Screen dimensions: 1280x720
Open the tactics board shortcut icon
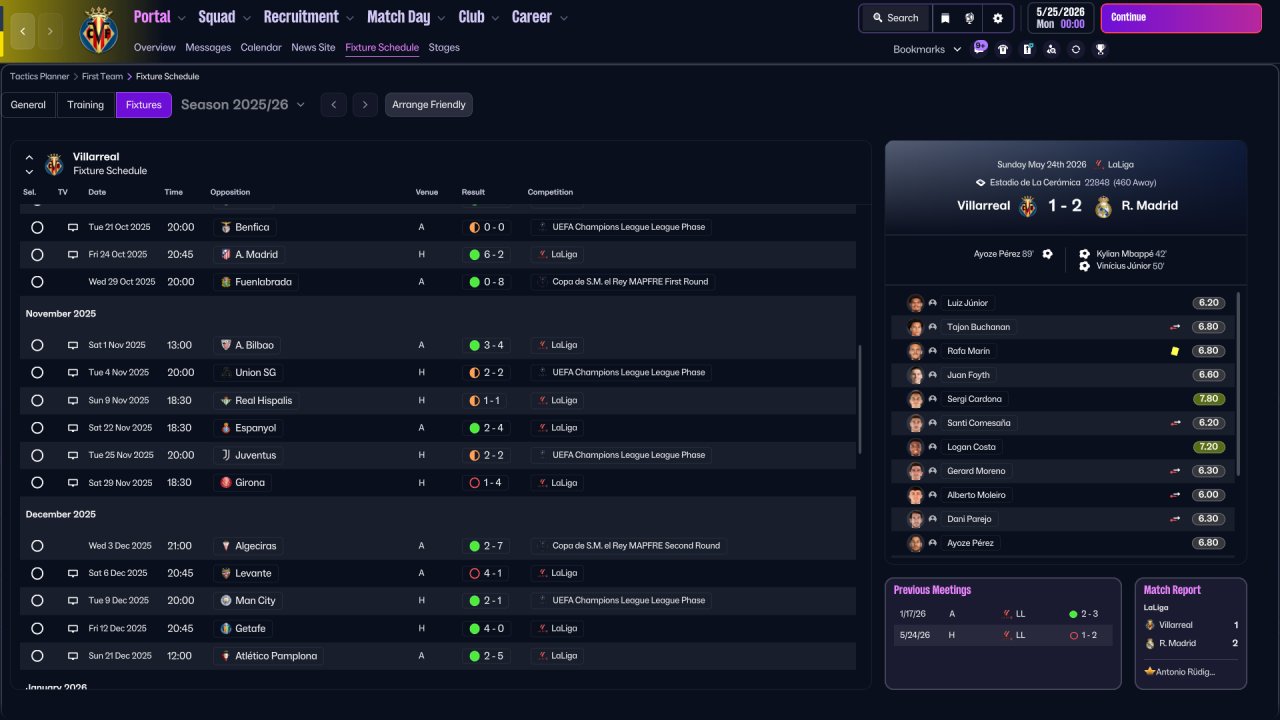(x=1027, y=49)
